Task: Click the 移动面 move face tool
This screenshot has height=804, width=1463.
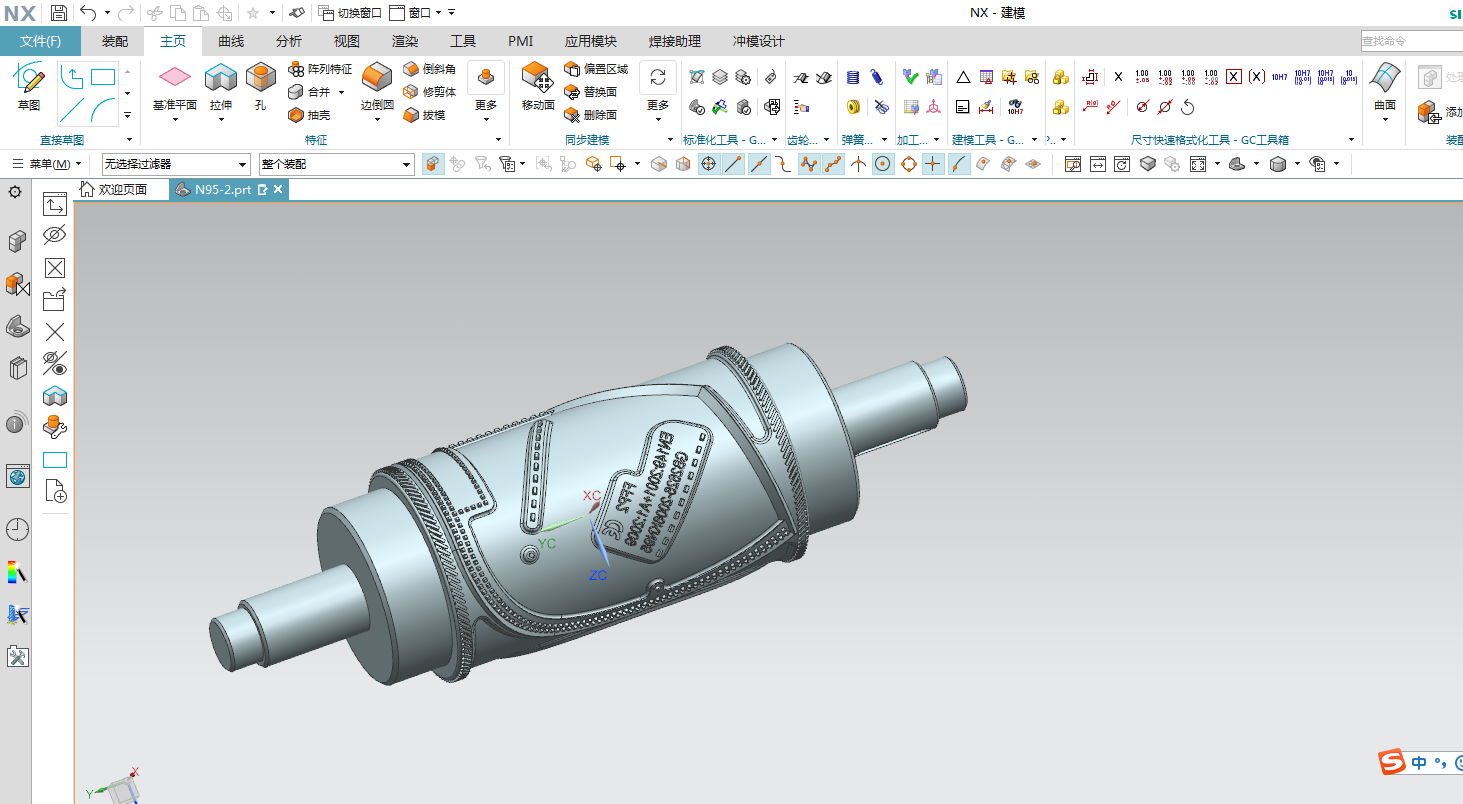Action: point(538,88)
